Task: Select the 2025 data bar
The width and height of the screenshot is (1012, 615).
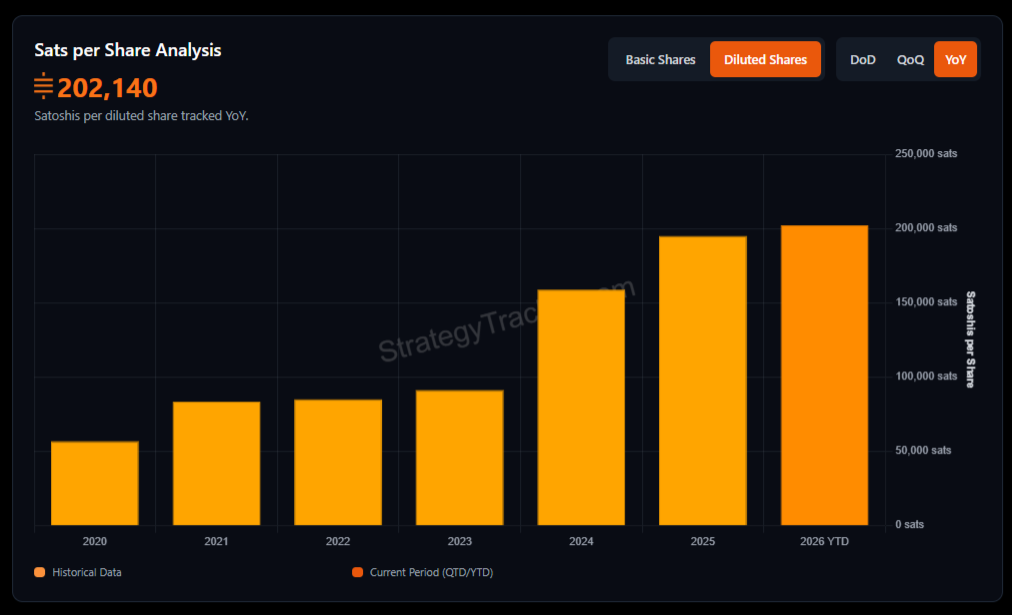Action: pyautogui.click(x=702, y=380)
